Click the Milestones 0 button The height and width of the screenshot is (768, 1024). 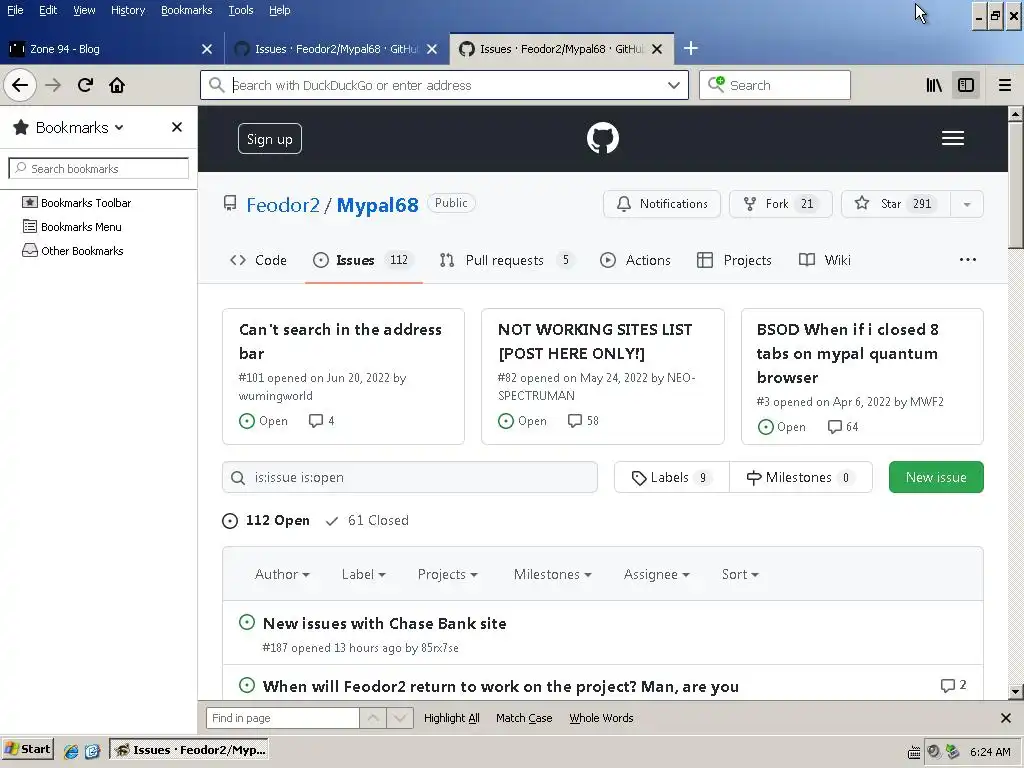click(x=801, y=477)
